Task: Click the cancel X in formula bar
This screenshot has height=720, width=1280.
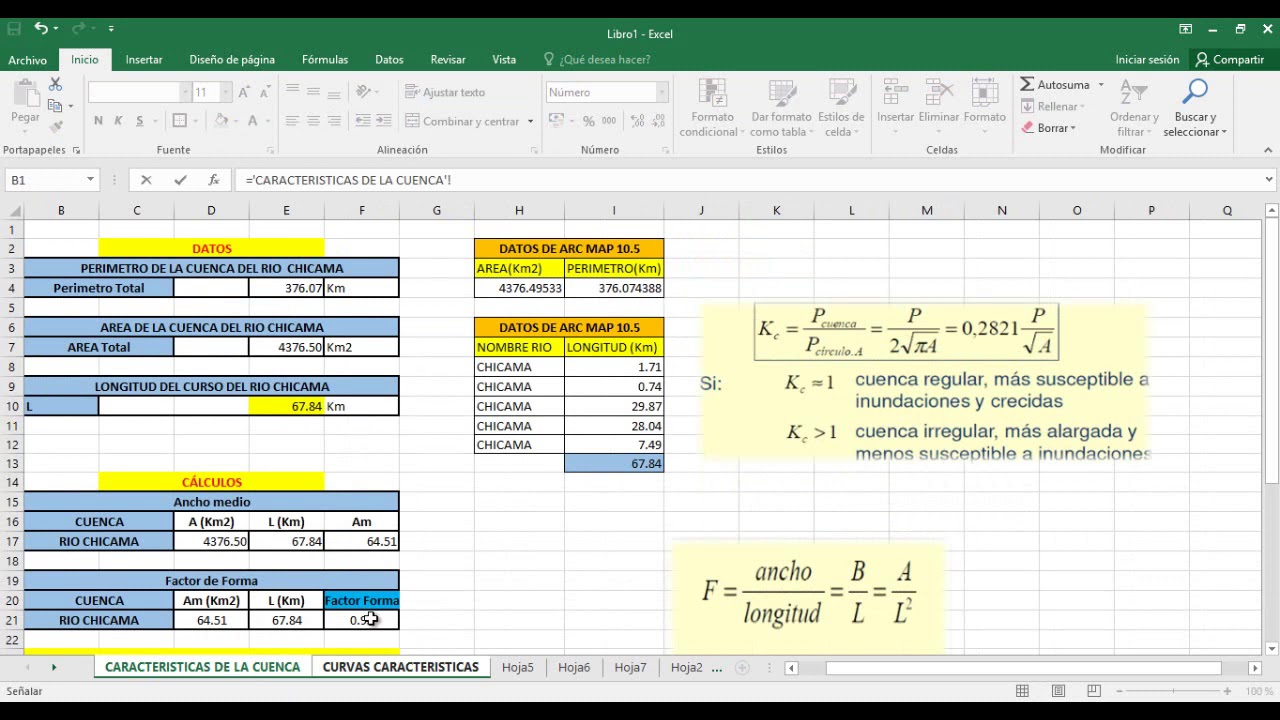Action: coord(146,180)
